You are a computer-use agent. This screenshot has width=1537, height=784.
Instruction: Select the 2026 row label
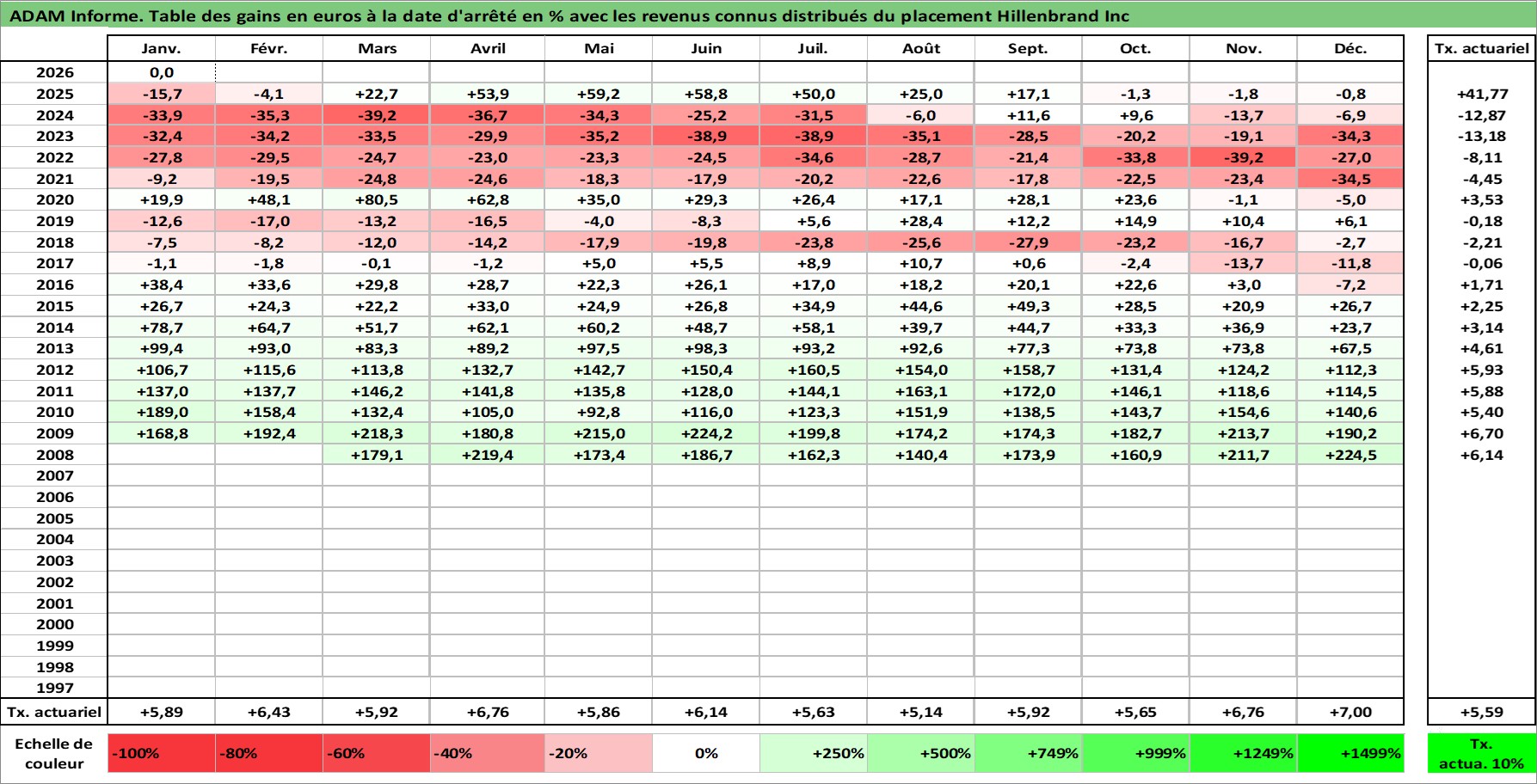[54, 72]
